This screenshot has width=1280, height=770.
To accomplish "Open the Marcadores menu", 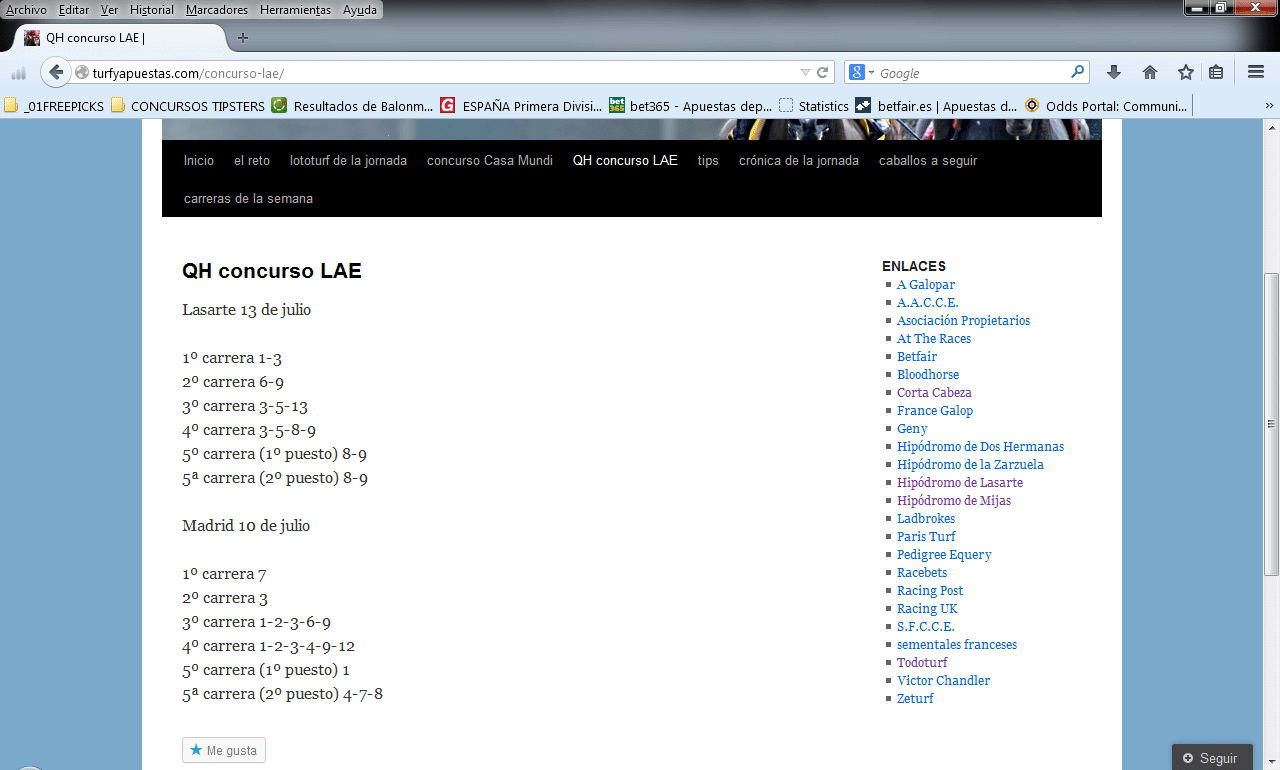I will tap(216, 10).
